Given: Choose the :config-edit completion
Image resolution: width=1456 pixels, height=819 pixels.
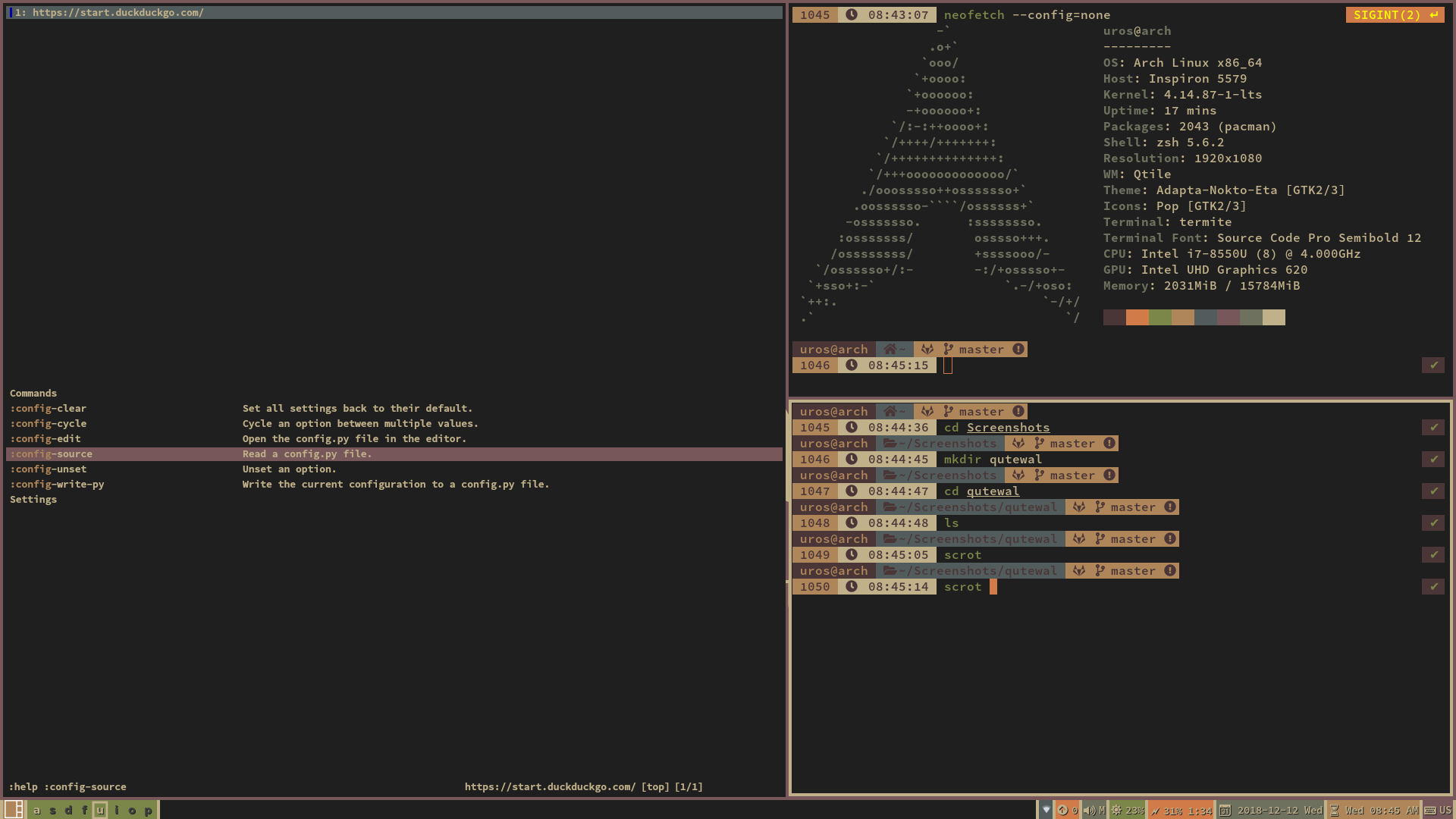Looking at the screenshot, I should (394, 438).
